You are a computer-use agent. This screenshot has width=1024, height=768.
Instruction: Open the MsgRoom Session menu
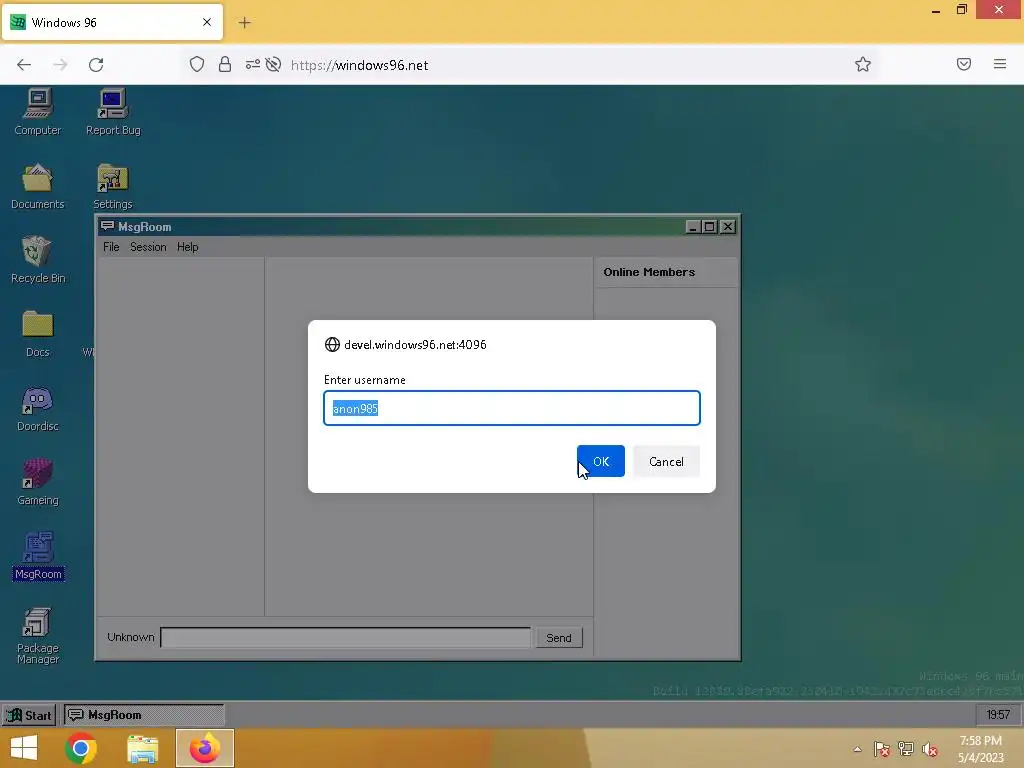(148, 247)
